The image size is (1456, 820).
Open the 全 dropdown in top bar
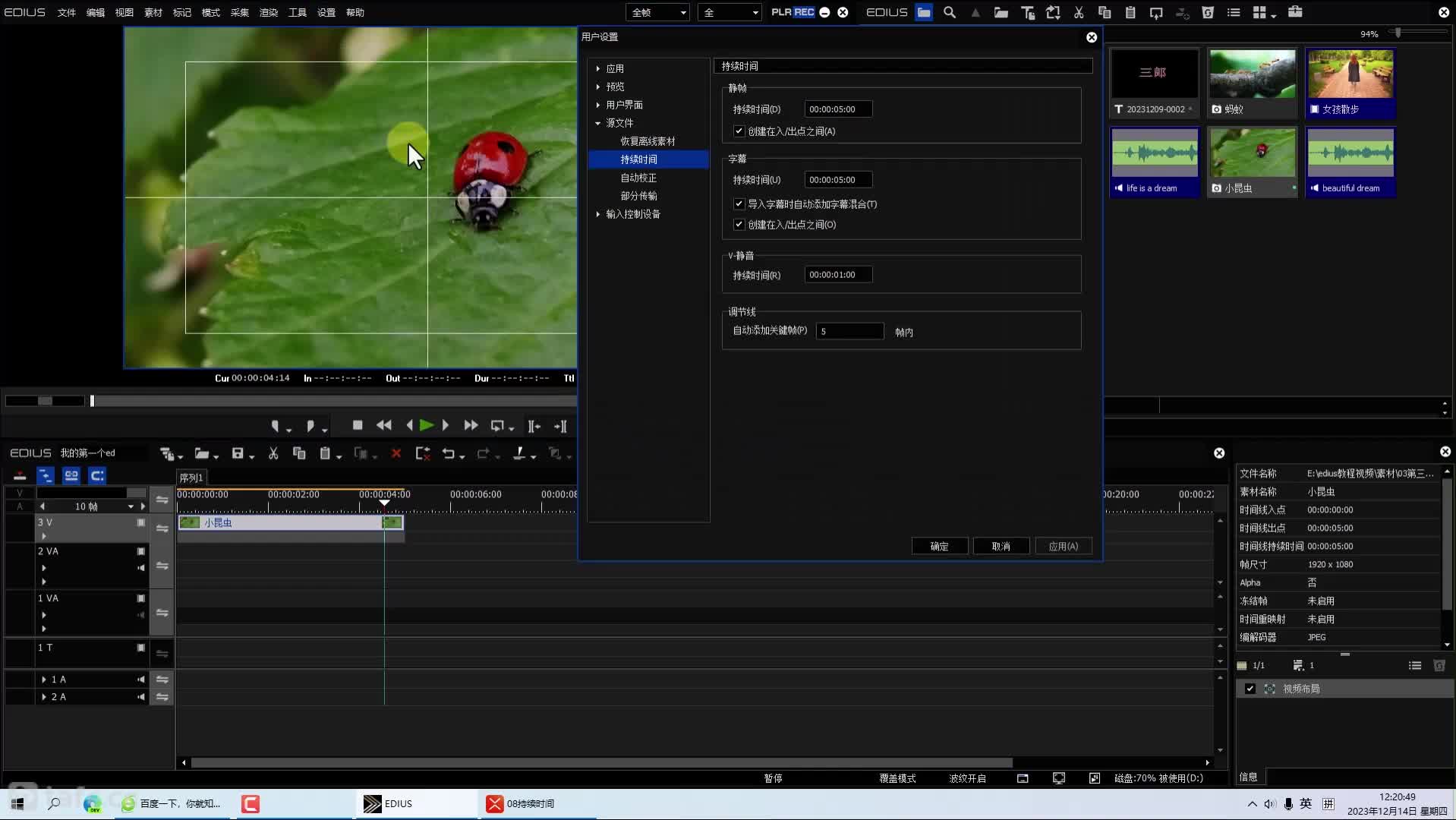pyautogui.click(x=730, y=12)
